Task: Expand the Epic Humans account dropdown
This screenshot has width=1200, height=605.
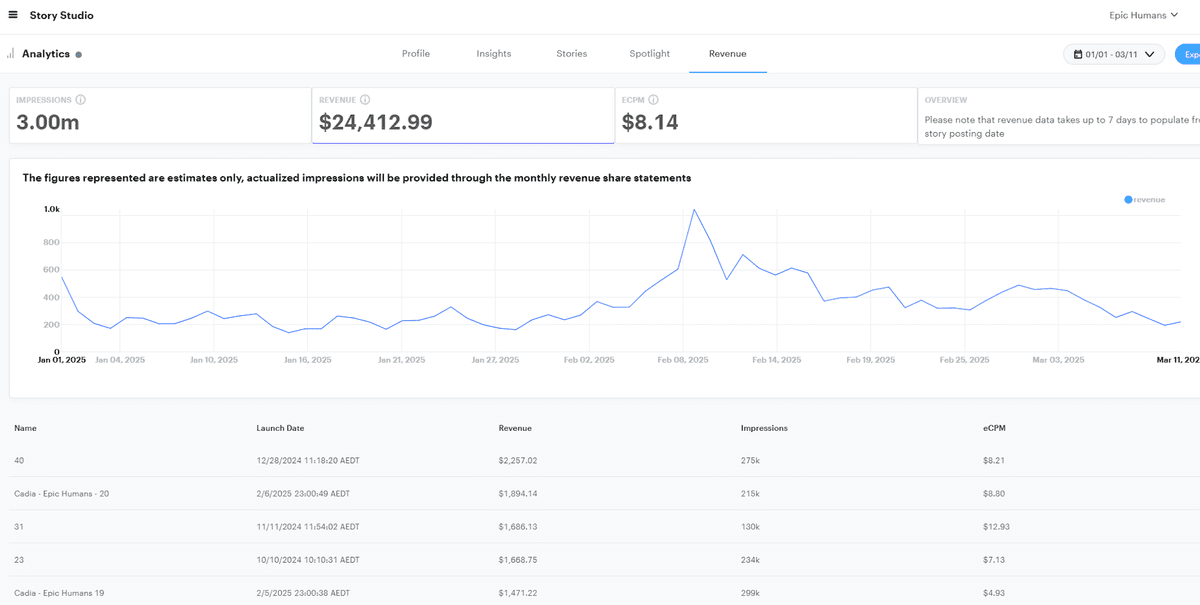Action: (x=1144, y=15)
